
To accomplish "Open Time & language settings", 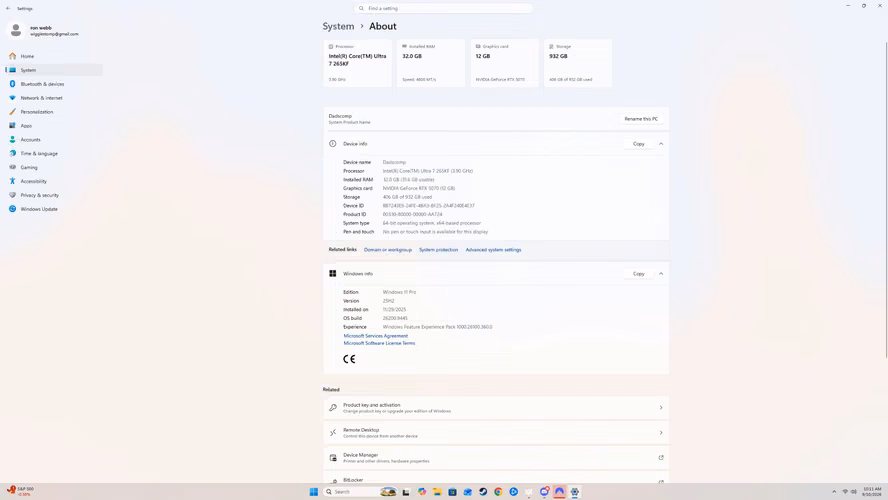I will 54,153.
